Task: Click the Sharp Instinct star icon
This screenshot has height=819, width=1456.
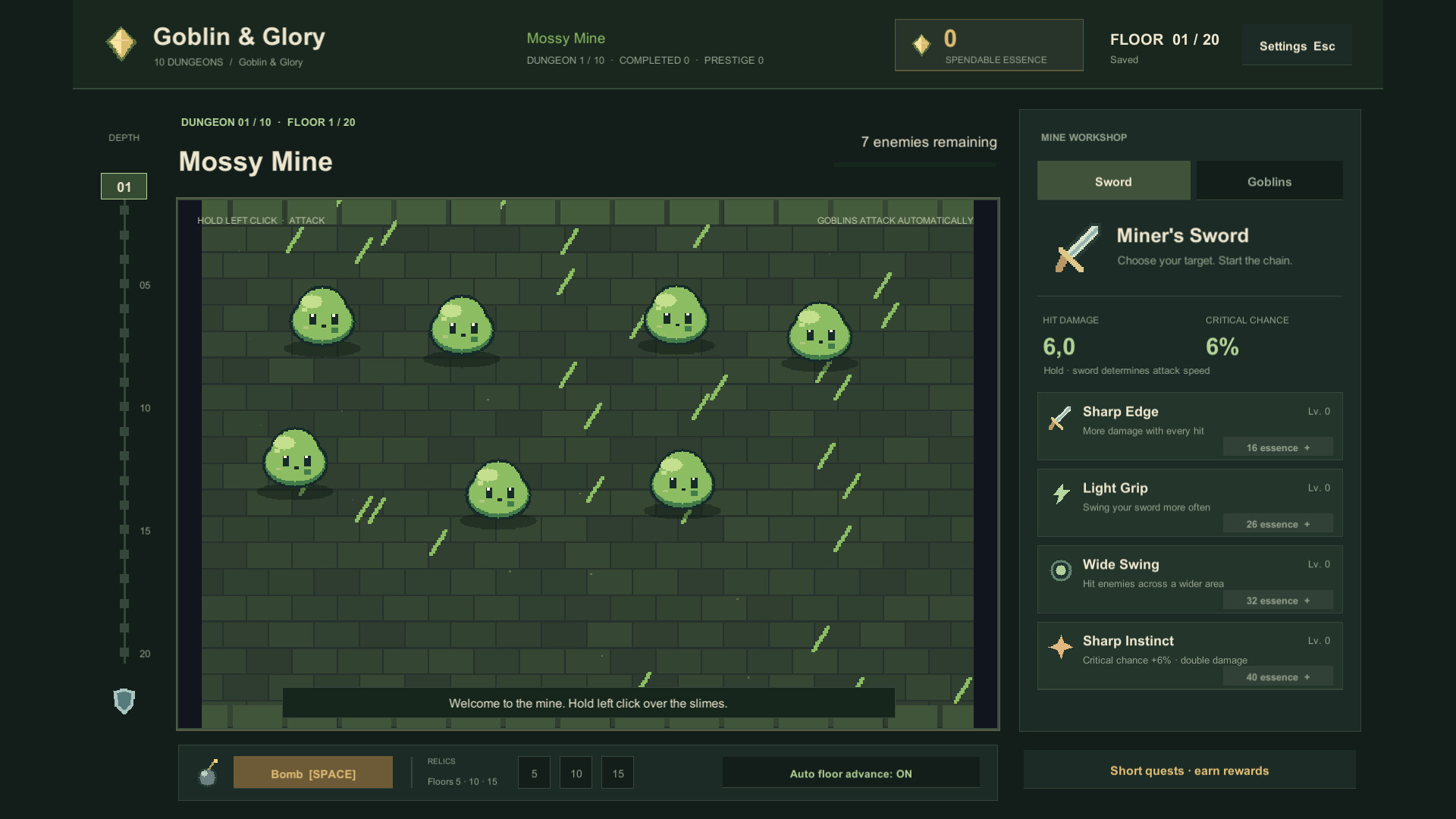Action: coord(1060,647)
